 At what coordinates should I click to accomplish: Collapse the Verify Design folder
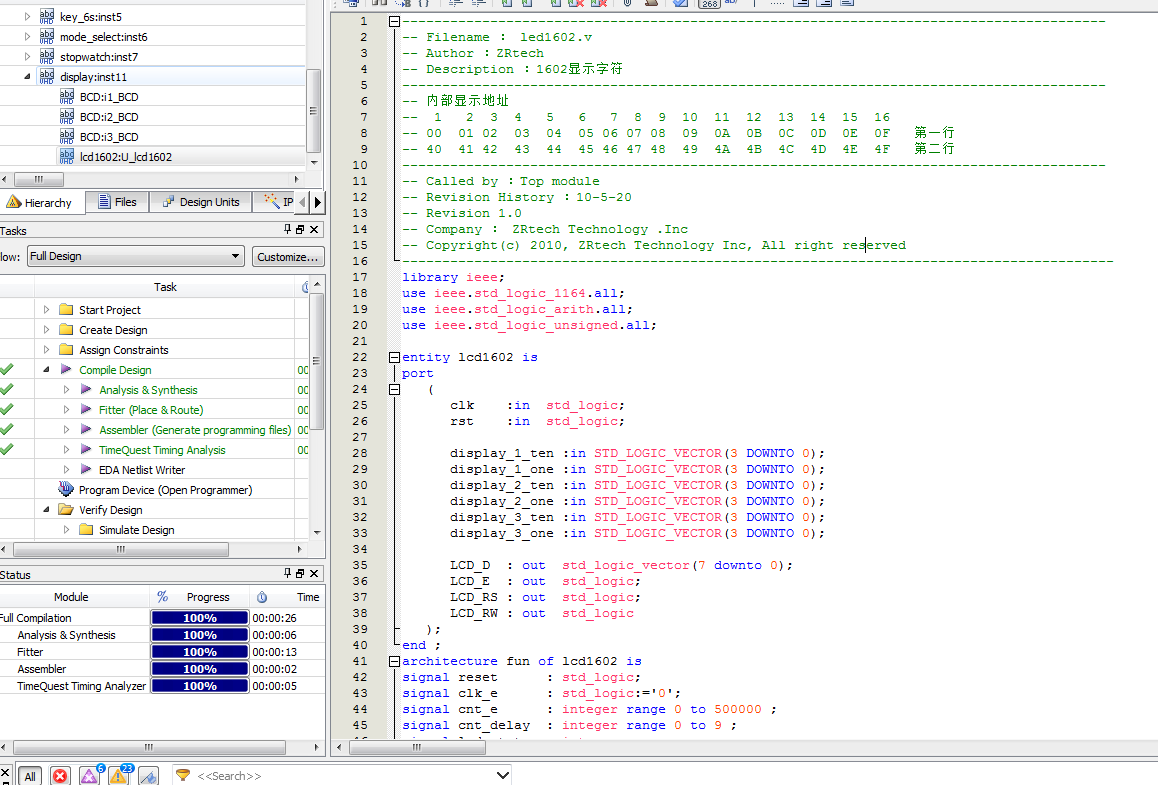click(x=47, y=510)
